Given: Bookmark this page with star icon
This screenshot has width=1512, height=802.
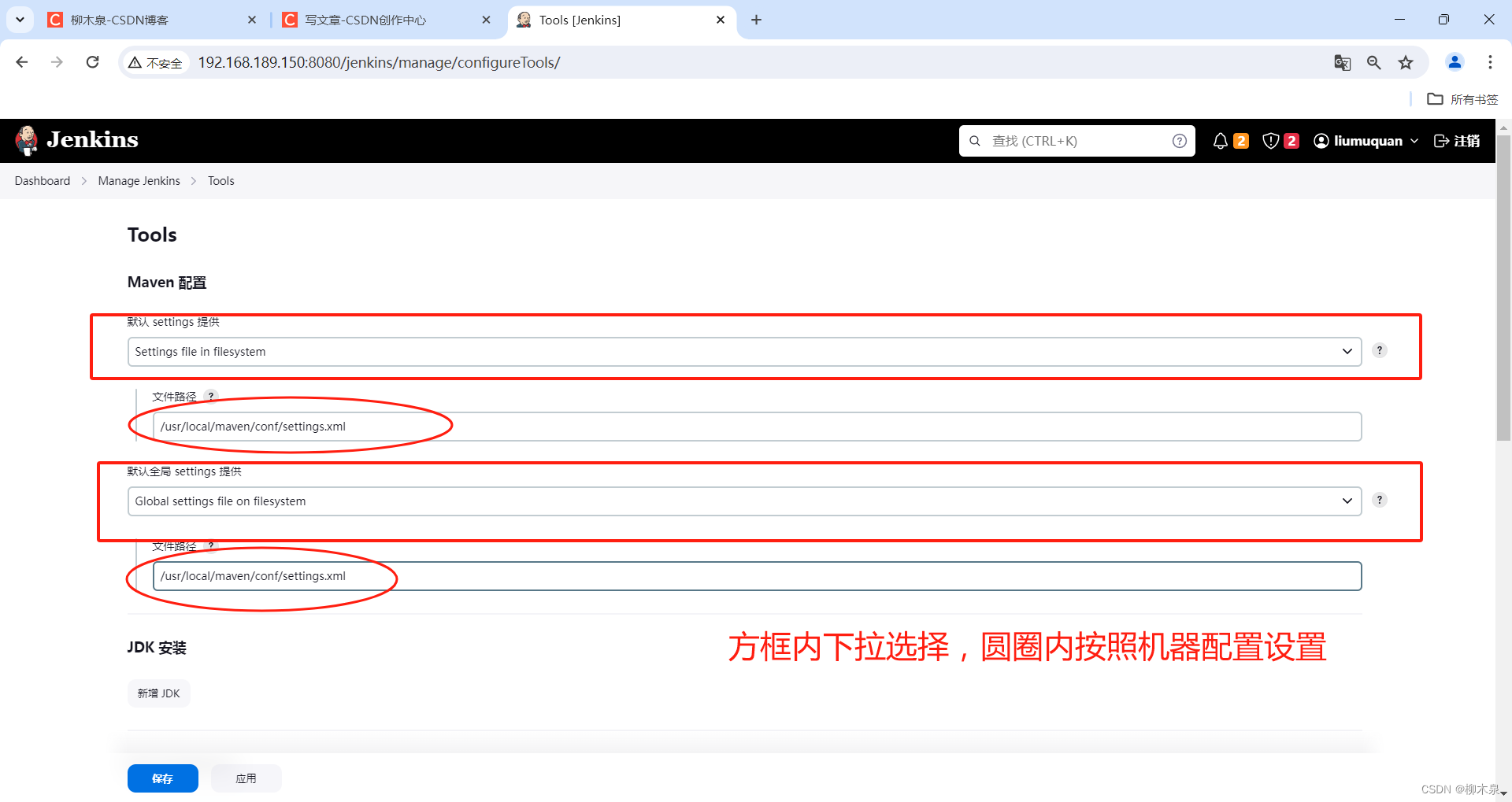Looking at the screenshot, I should pyautogui.click(x=1406, y=62).
